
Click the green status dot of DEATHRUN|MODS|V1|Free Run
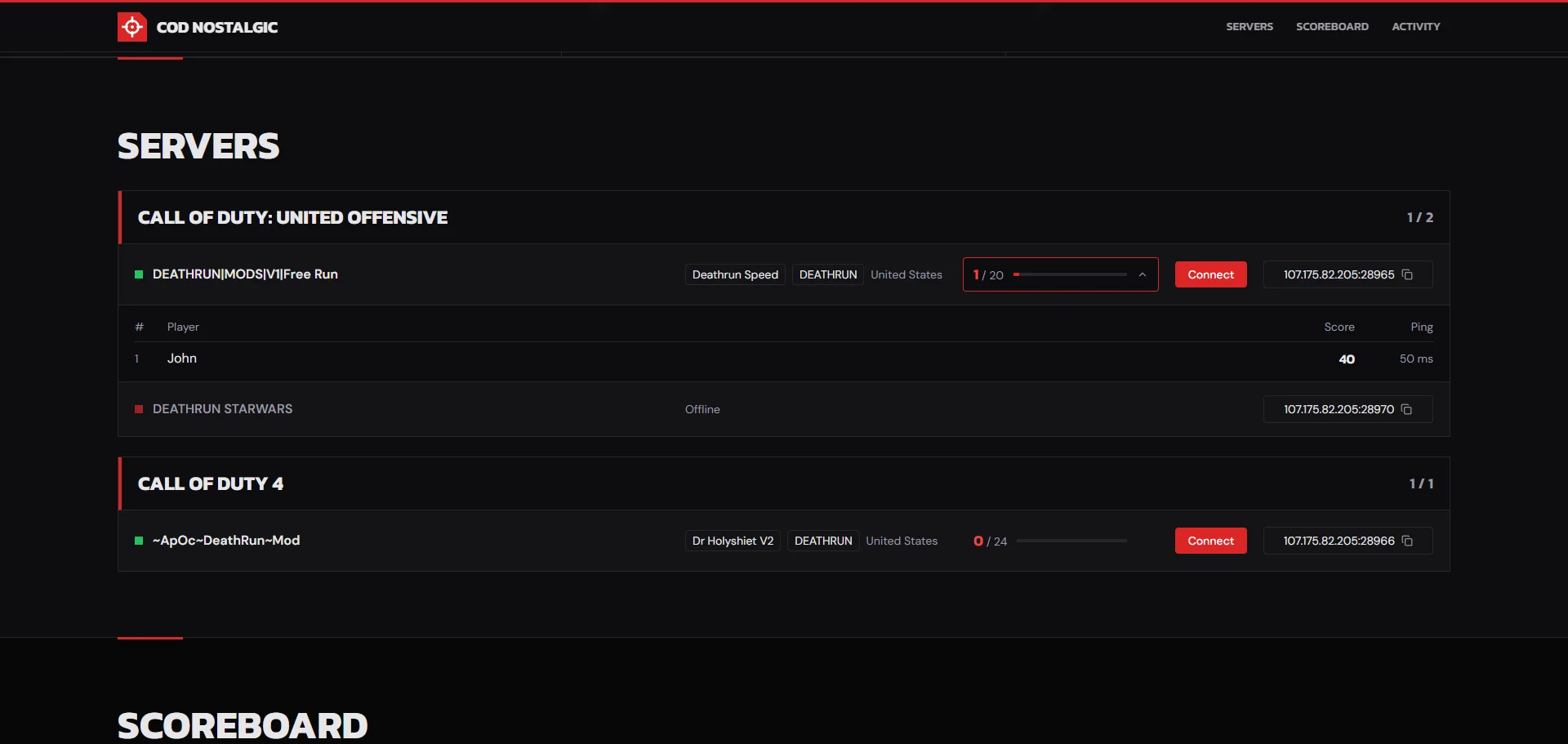[x=139, y=274]
